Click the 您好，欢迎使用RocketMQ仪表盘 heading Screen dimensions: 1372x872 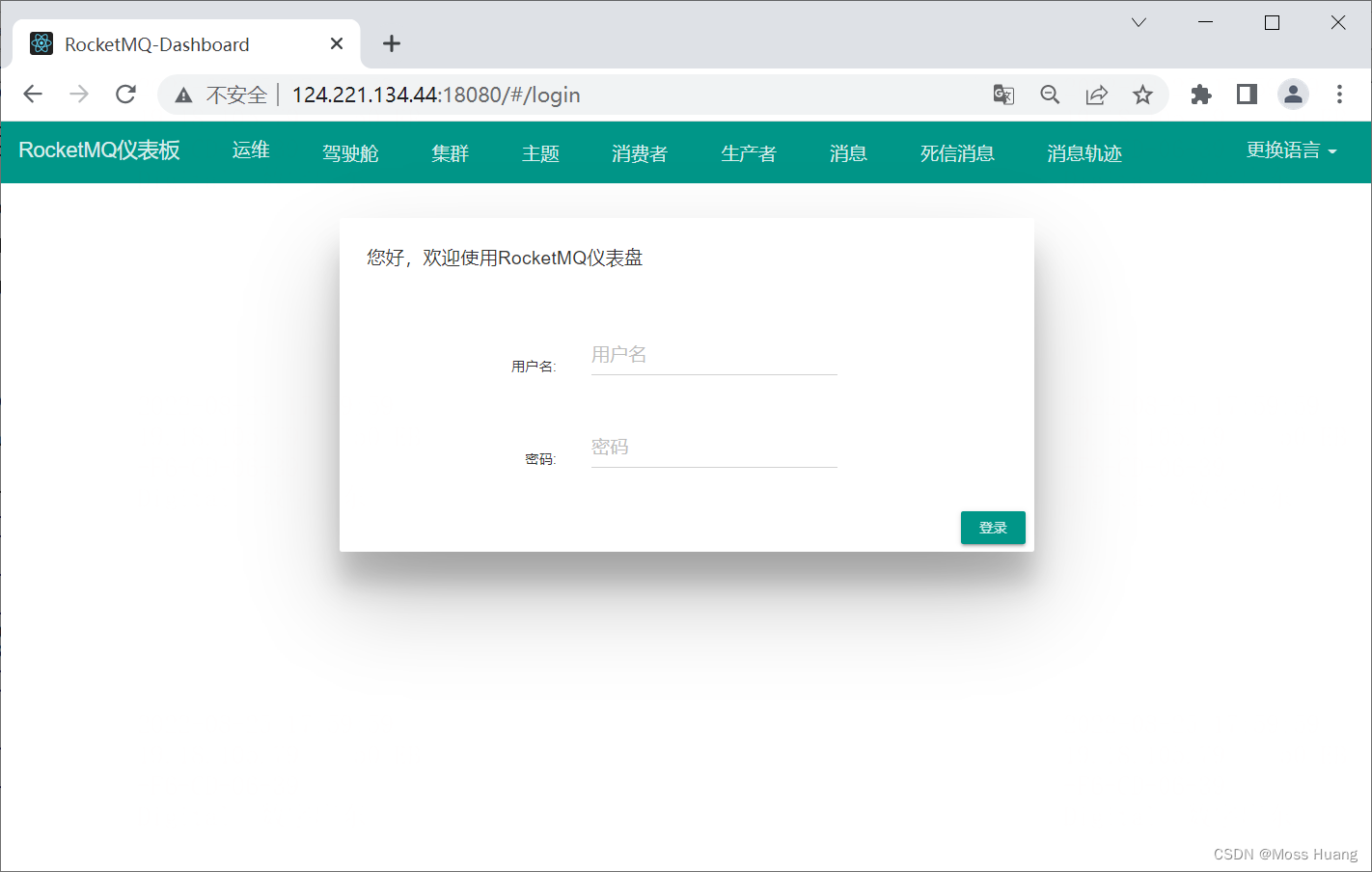[505, 258]
